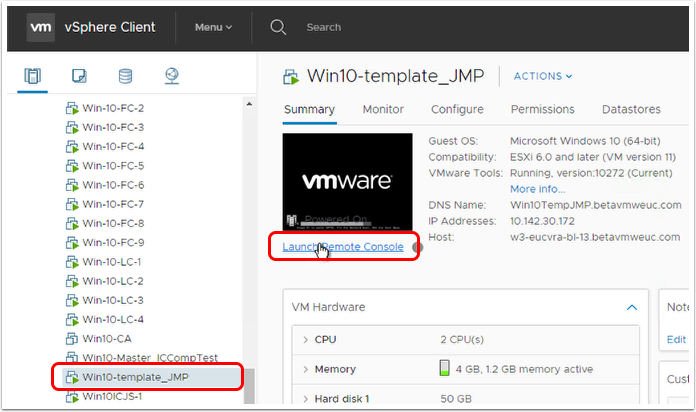Click the VM icon beside Win-10-FC-7
696x412 pixels.
click(x=72, y=204)
